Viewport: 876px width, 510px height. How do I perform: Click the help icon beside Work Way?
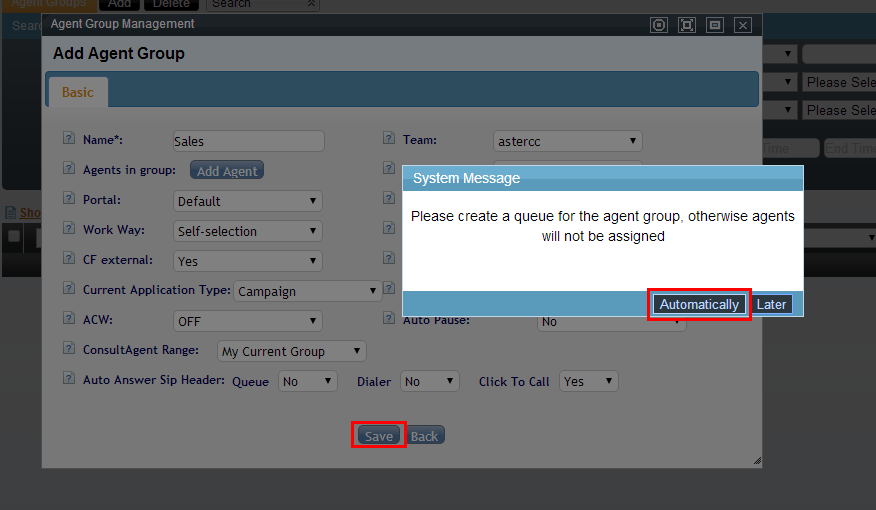[x=69, y=229]
